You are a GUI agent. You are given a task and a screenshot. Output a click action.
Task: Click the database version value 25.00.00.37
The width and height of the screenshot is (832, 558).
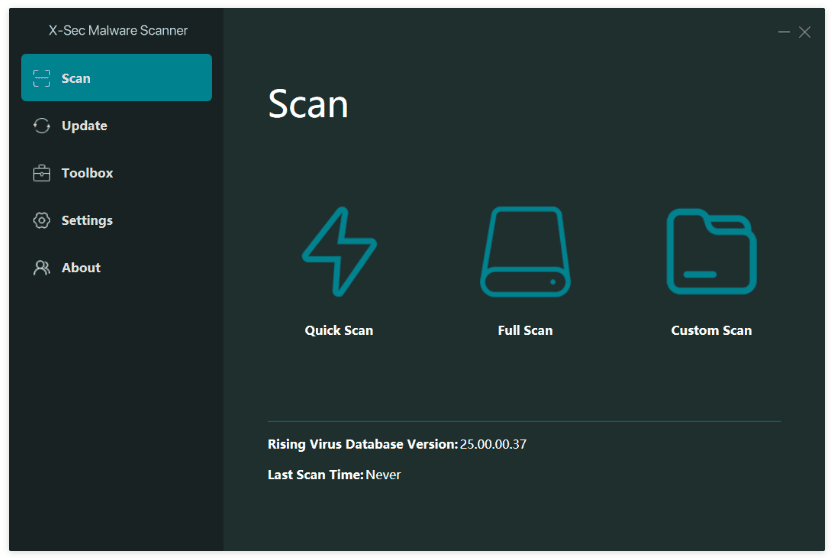coord(493,444)
